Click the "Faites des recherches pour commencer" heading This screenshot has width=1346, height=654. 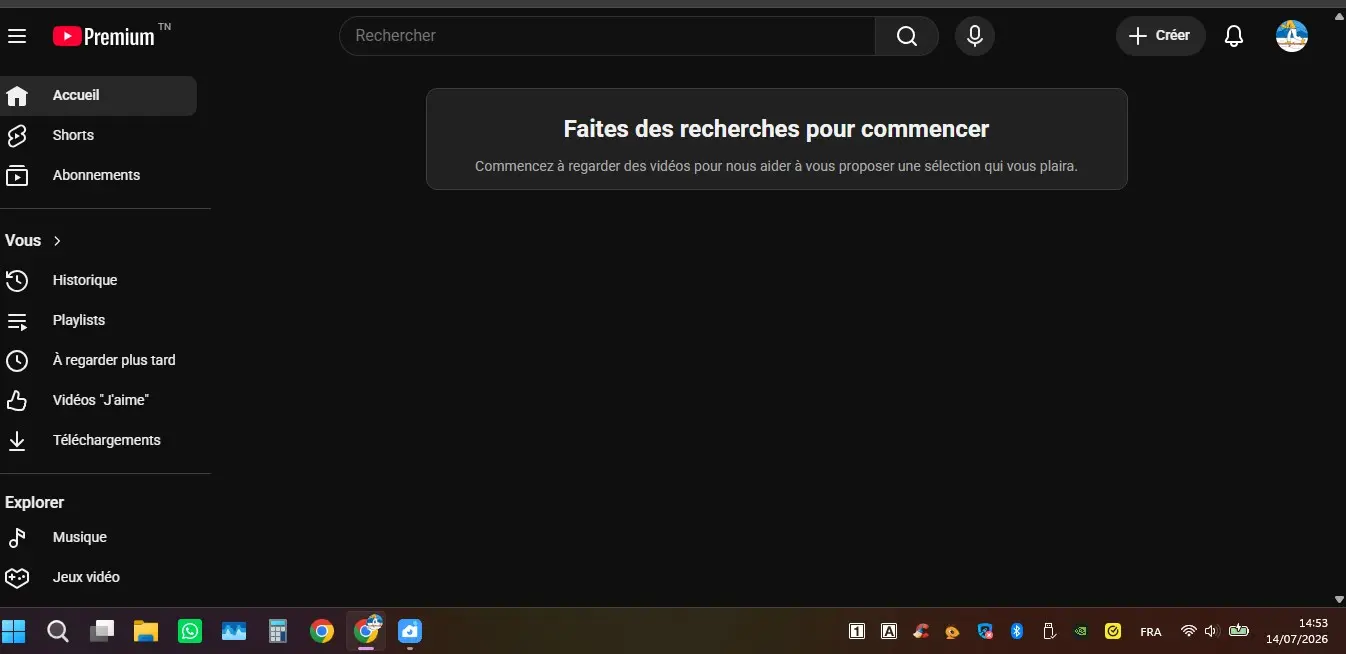click(776, 129)
